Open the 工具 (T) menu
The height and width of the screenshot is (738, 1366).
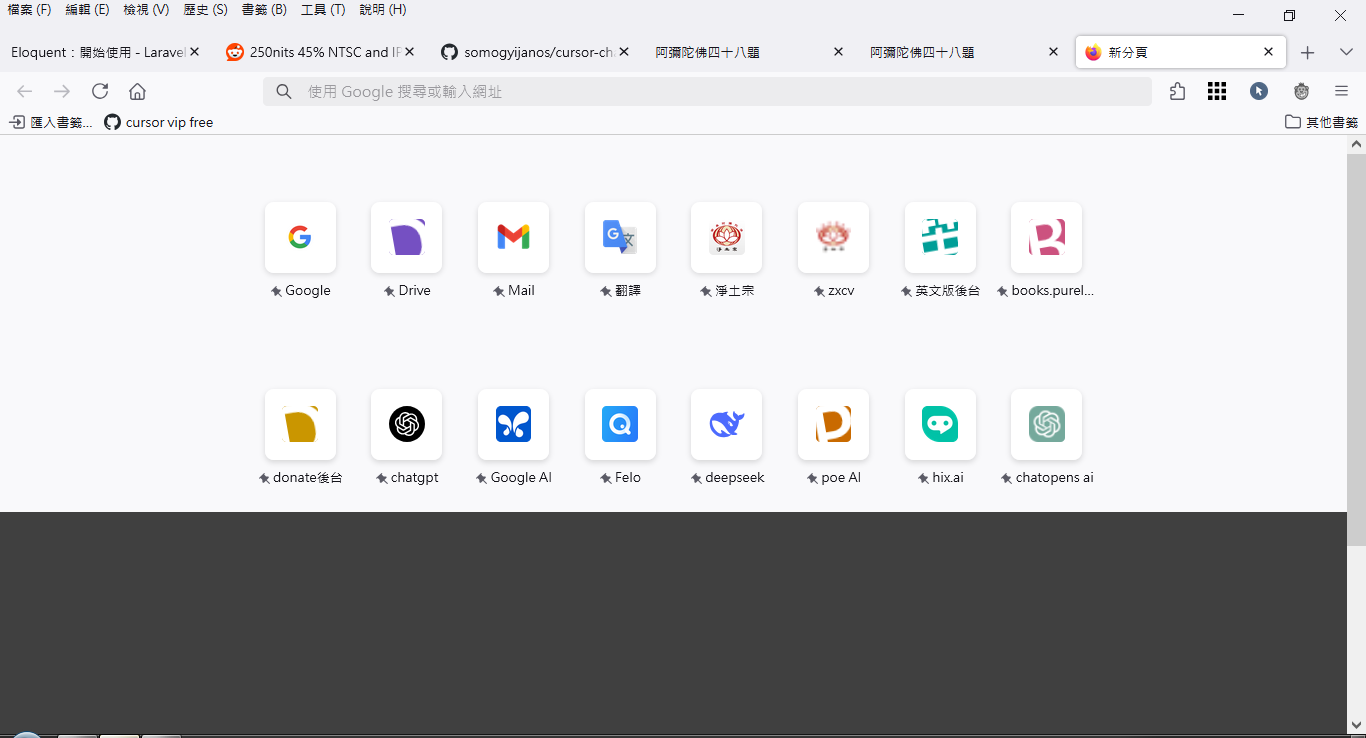point(323,10)
